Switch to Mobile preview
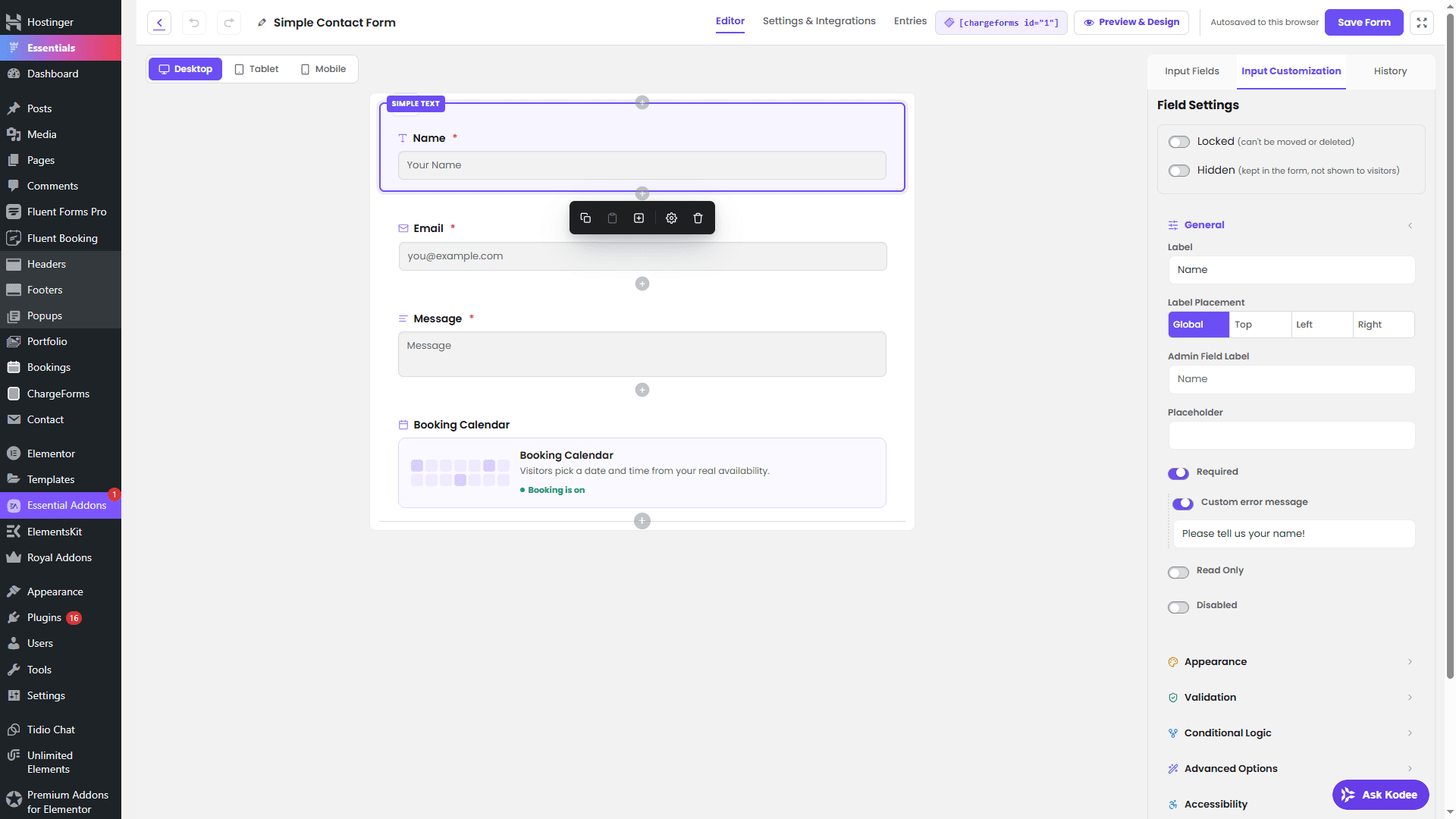 click(324, 69)
